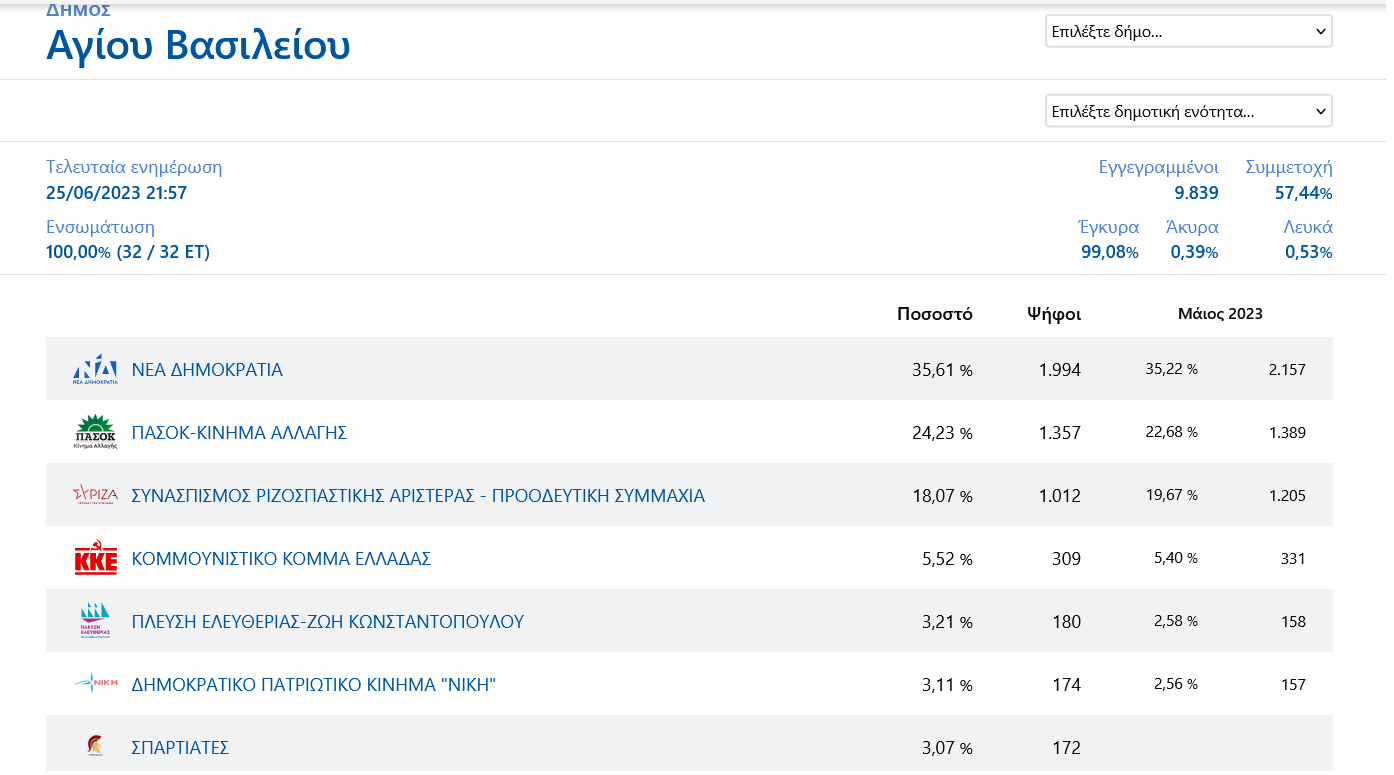This screenshot has width=1394, height=775.
Task: Click ΚΟΜΜΟΥΝΙΣΤΙΚΟ ΚΟΜΜΑ ΕΛΛΑΔΑΣ link
Action: (x=281, y=559)
